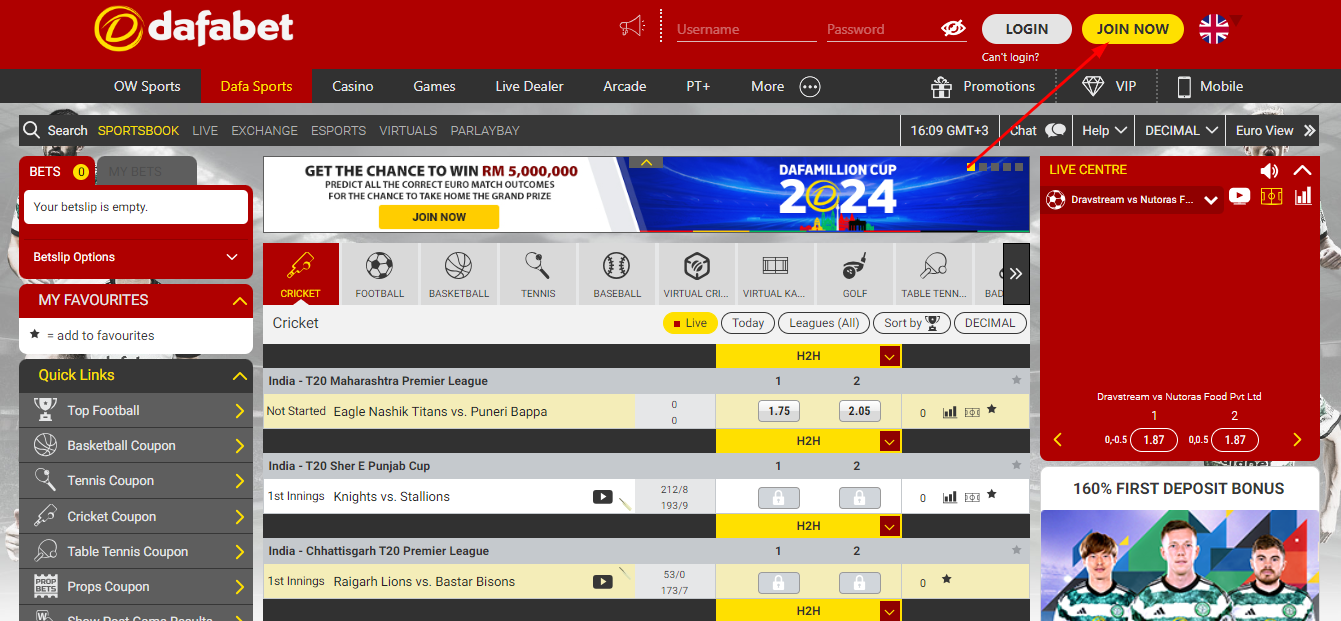Switch to the Casino menu item
This screenshot has width=1341, height=621.
point(352,86)
